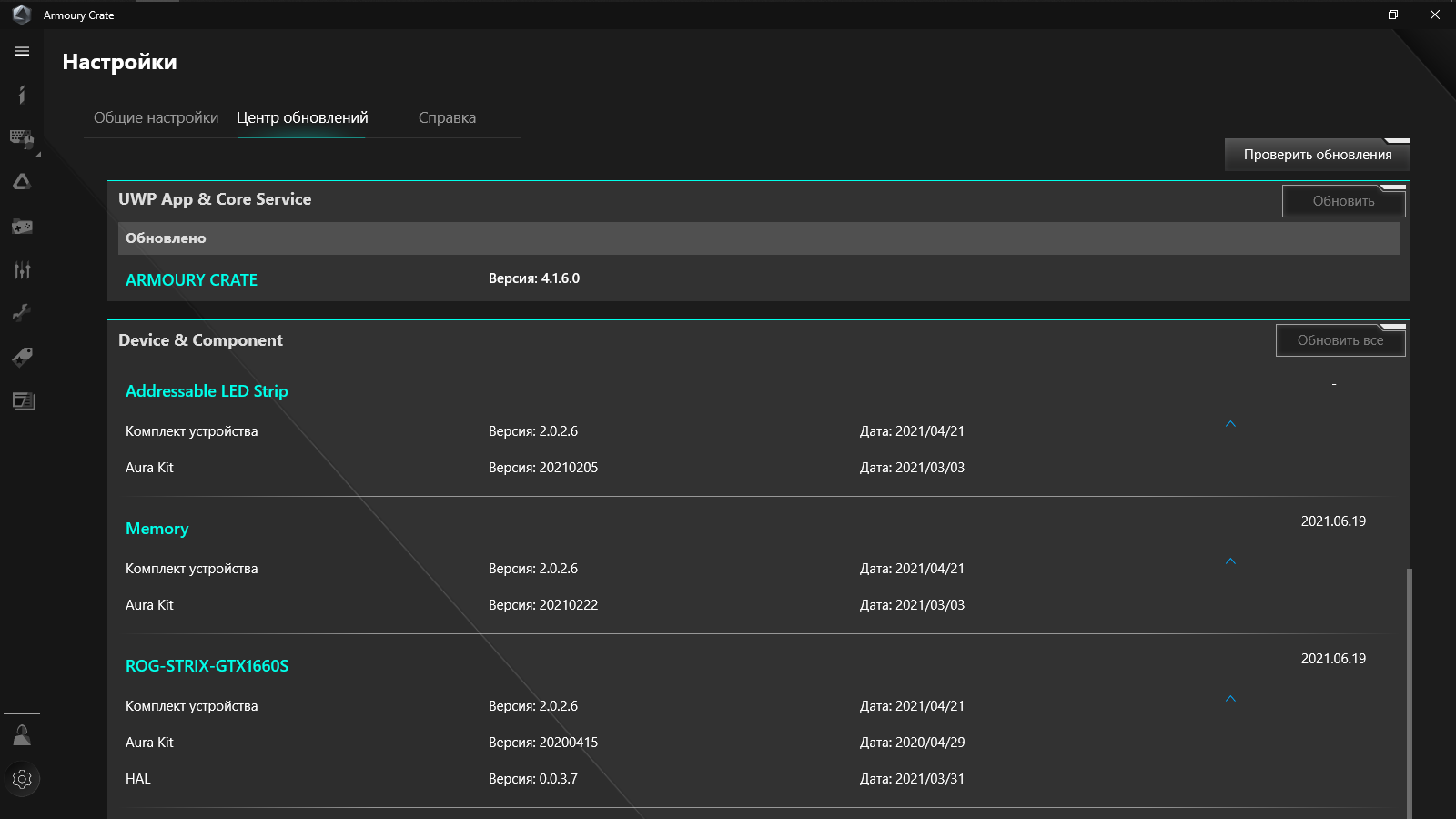Viewport: 1456px width, 819px height.
Task: Click Обновить button for UWP App
Action: [x=1344, y=201]
